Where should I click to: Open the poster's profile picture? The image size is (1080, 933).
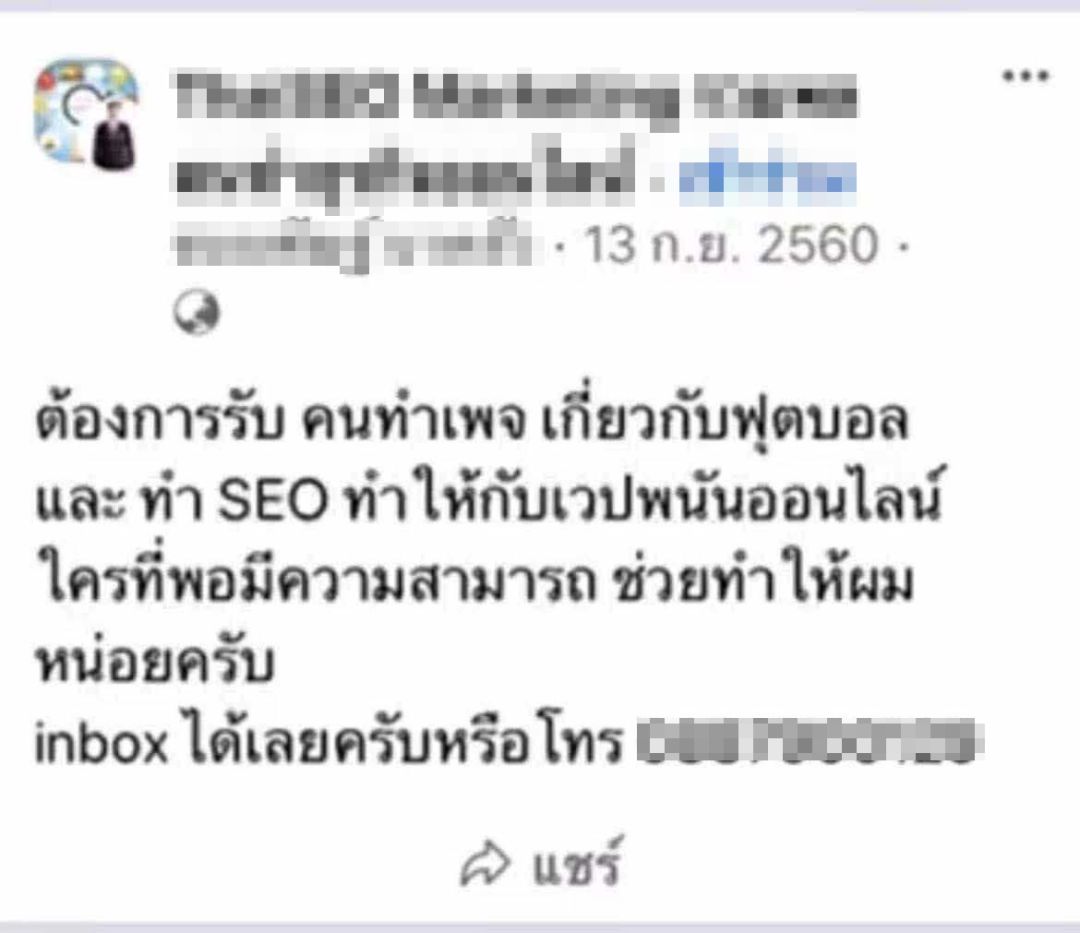coord(87,114)
